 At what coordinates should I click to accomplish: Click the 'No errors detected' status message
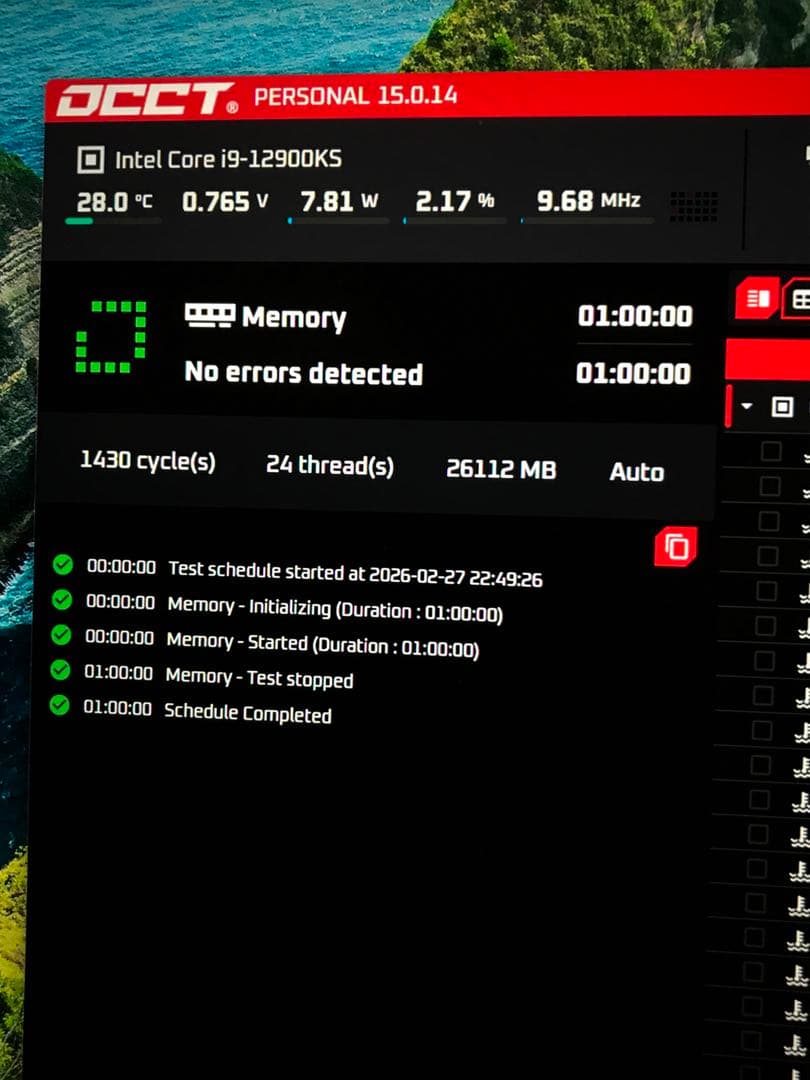point(304,373)
